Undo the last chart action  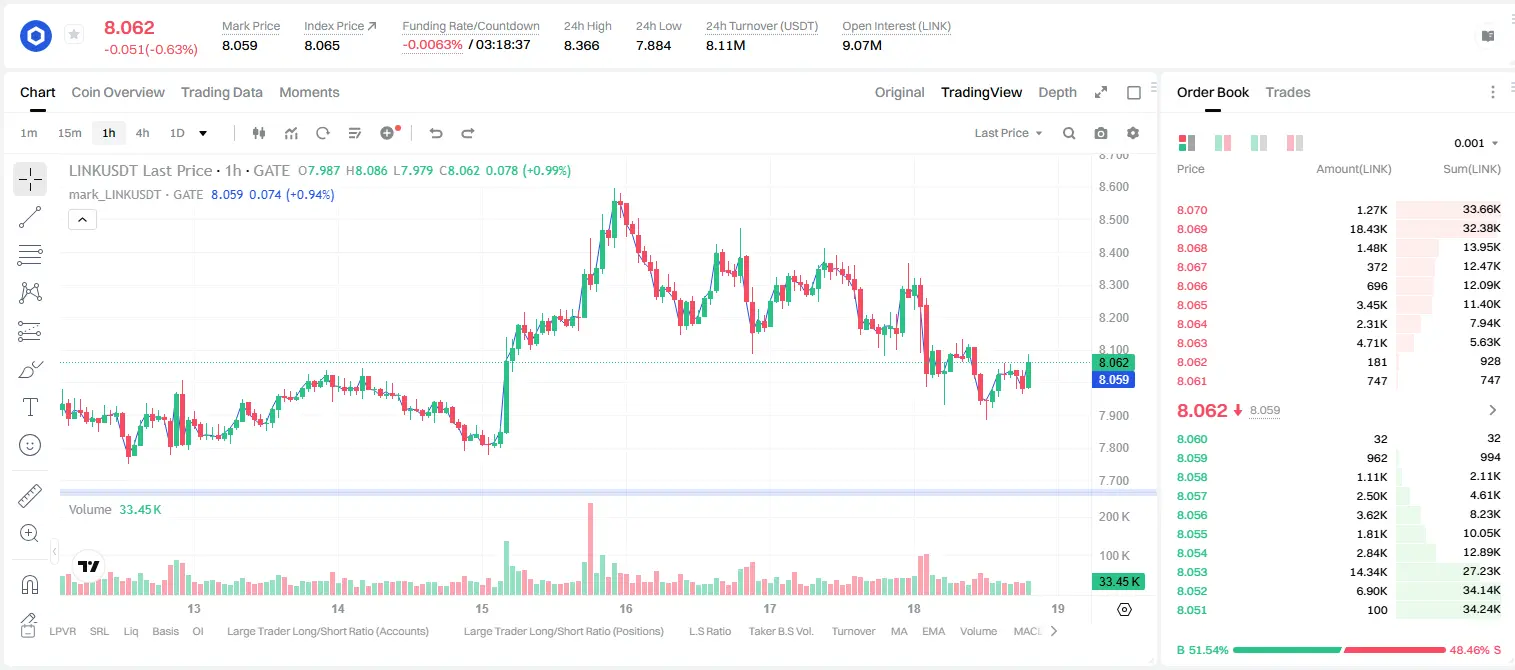[x=436, y=133]
